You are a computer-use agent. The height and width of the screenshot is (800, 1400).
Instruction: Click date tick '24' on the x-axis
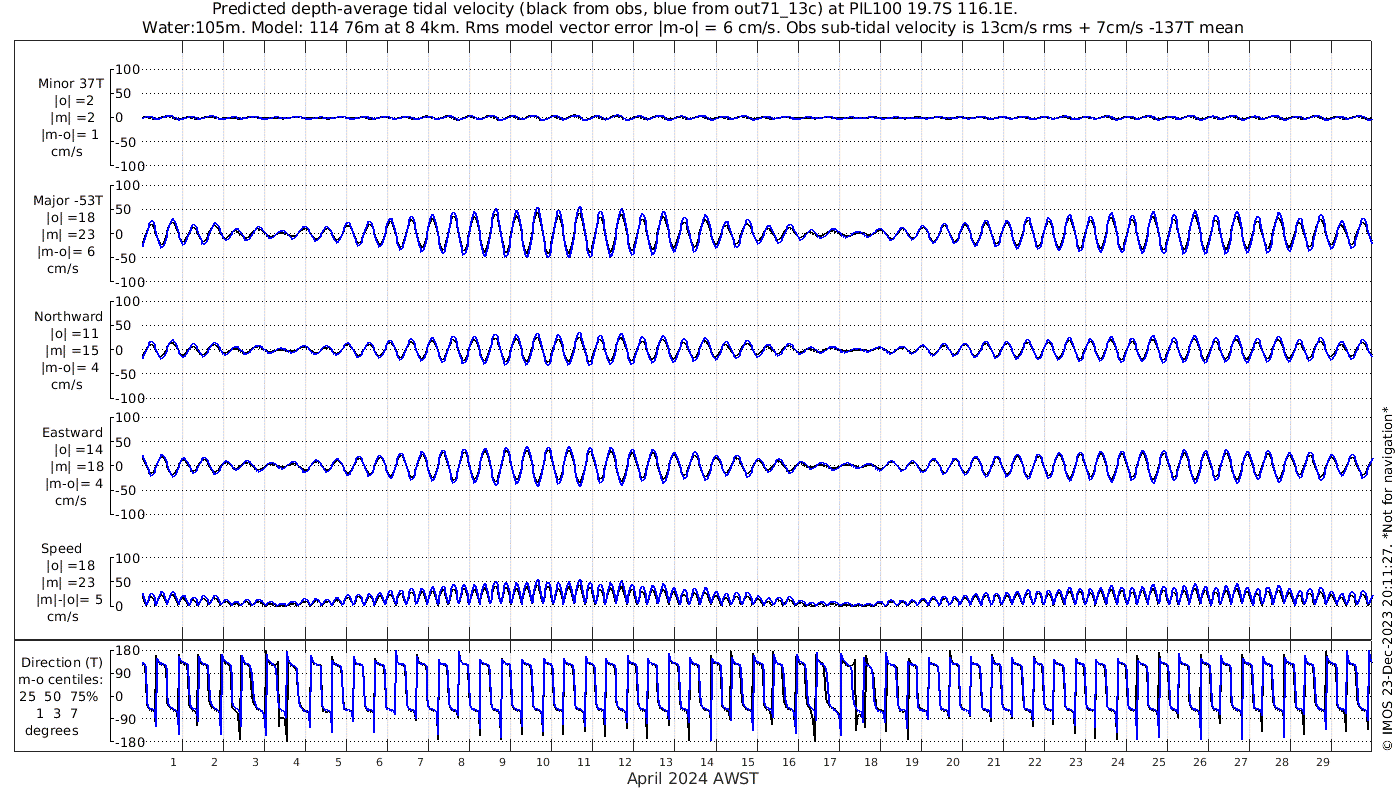point(1117,762)
